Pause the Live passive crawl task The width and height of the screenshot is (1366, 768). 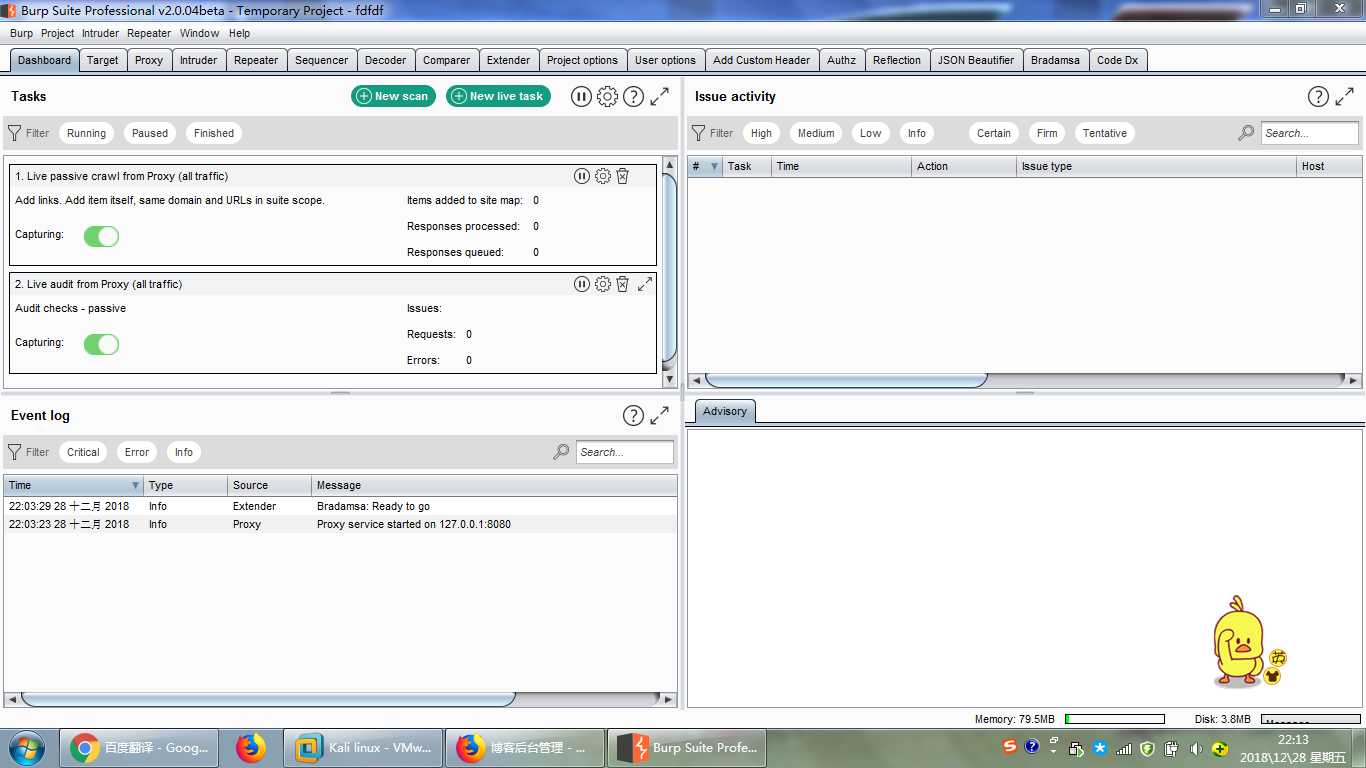coord(582,176)
